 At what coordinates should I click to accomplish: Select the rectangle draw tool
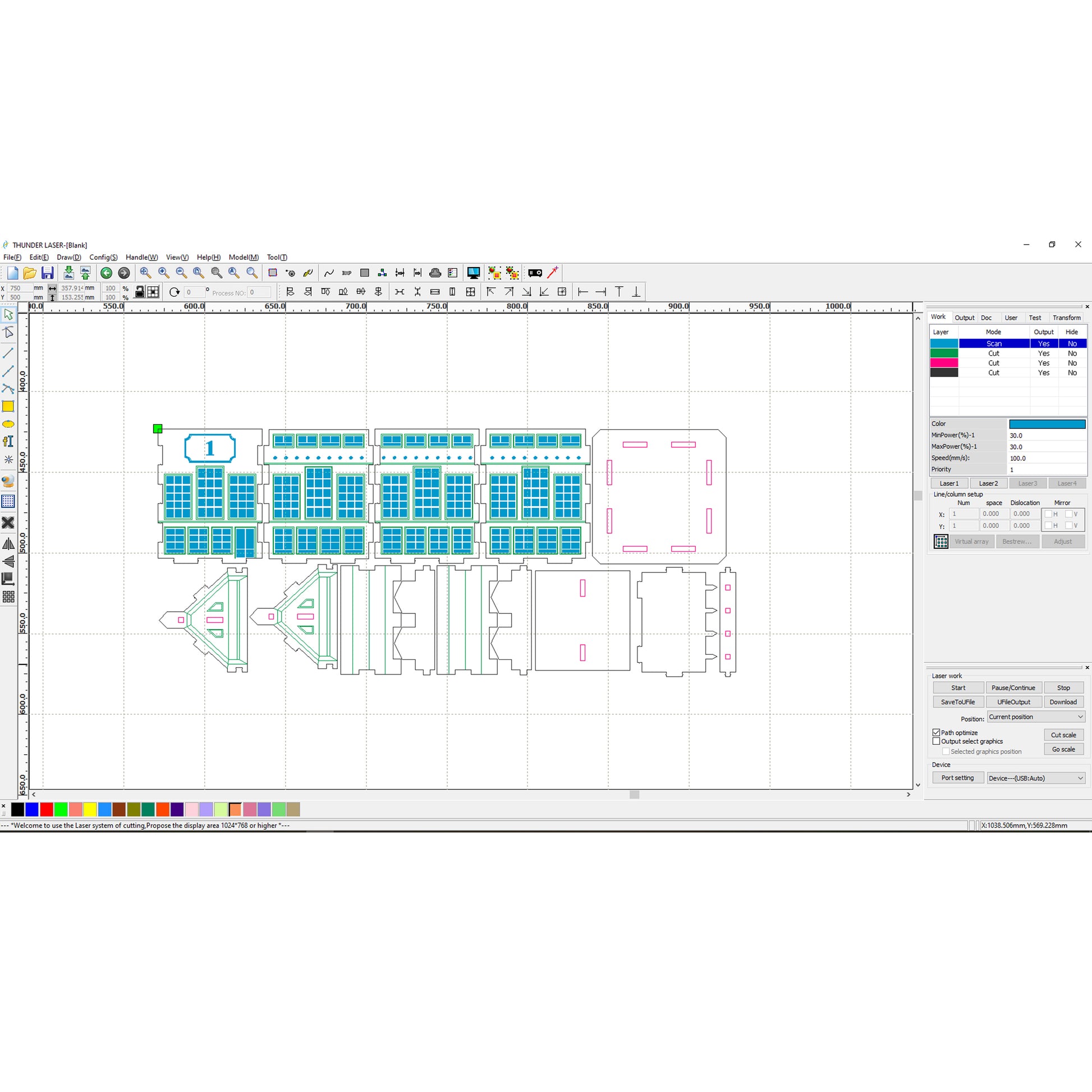tap(8, 406)
